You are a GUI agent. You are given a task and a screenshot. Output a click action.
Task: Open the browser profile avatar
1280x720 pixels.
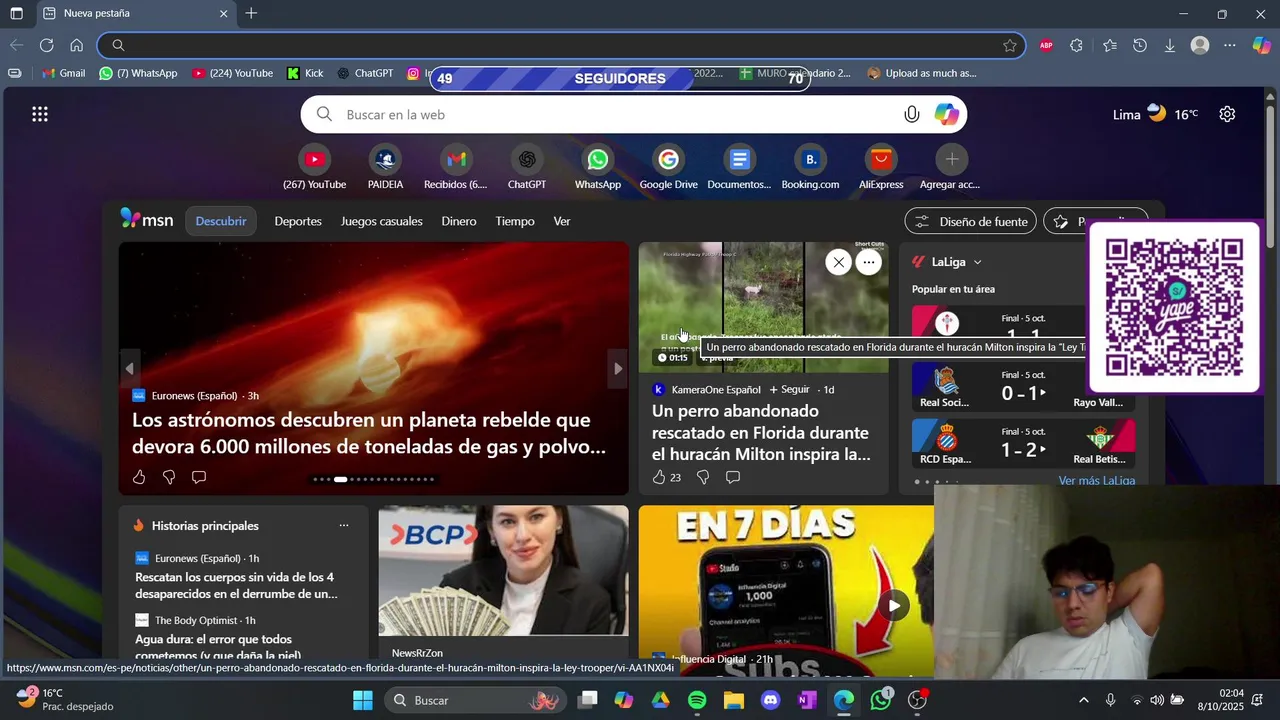pos(1200,45)
